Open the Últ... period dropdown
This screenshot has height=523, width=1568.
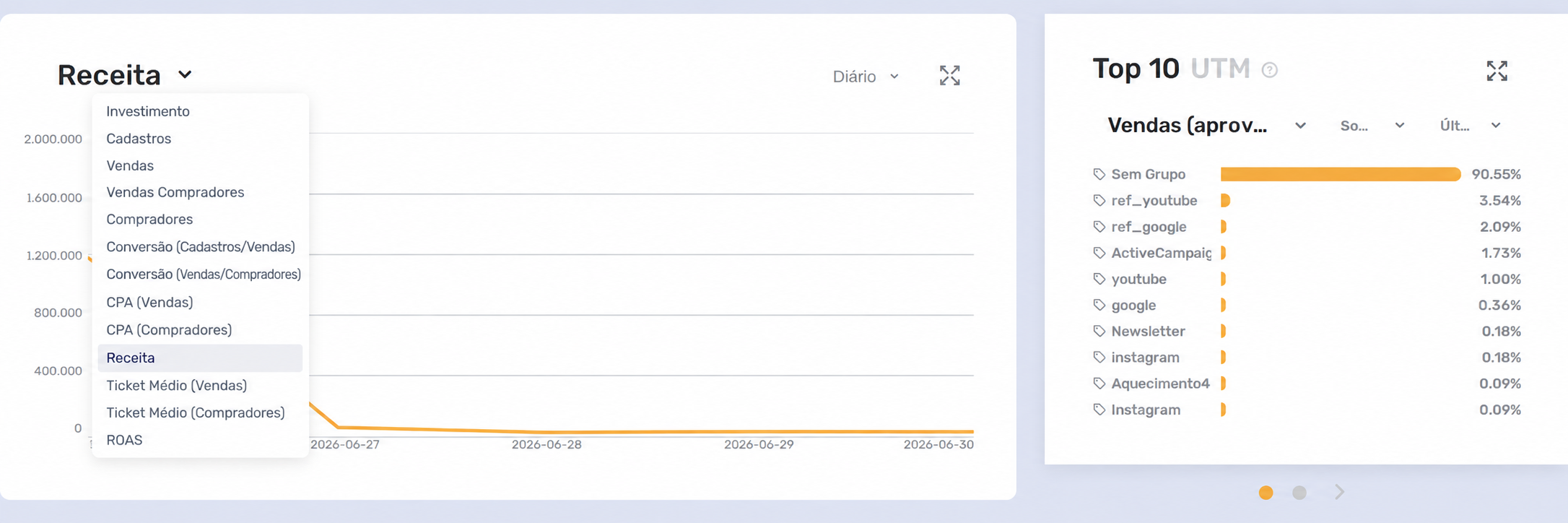[1471, 126]
